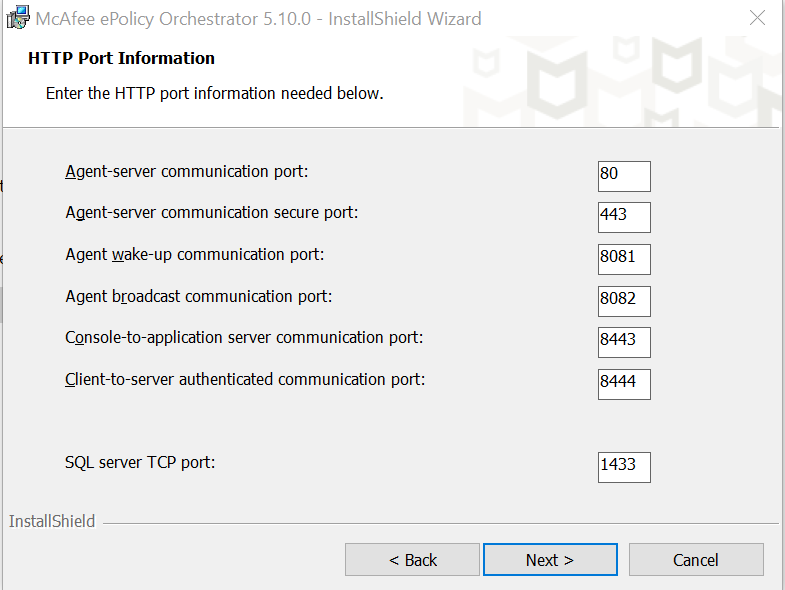Select the secure port field showing 443
This screenshot has height=590, width=785.
click(624, 217)
